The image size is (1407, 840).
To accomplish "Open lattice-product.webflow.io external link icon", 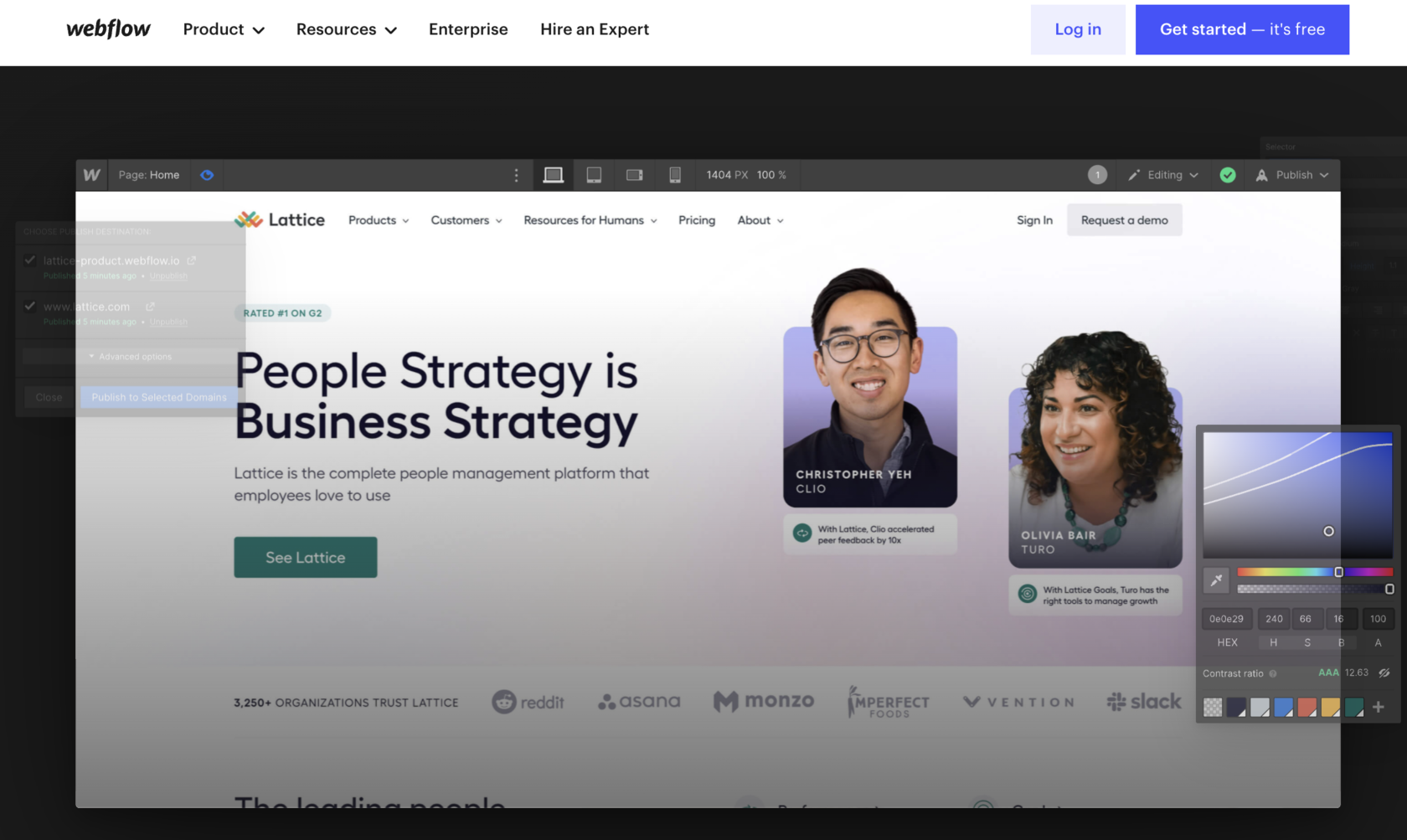I will pos(191,260).
